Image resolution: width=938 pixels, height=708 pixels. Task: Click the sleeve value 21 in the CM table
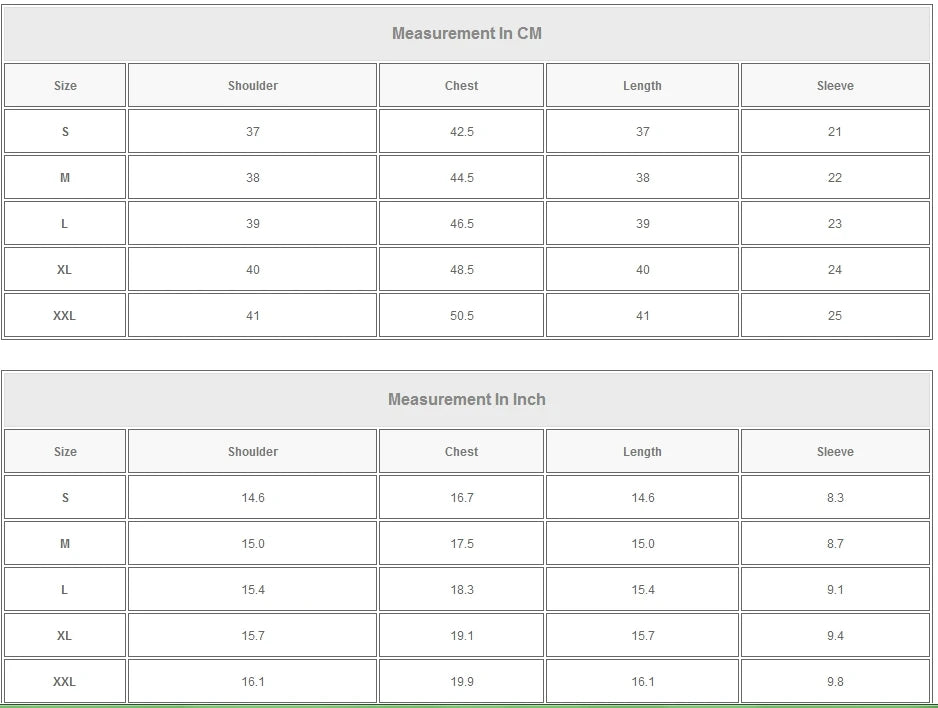[x=835, y=132]
